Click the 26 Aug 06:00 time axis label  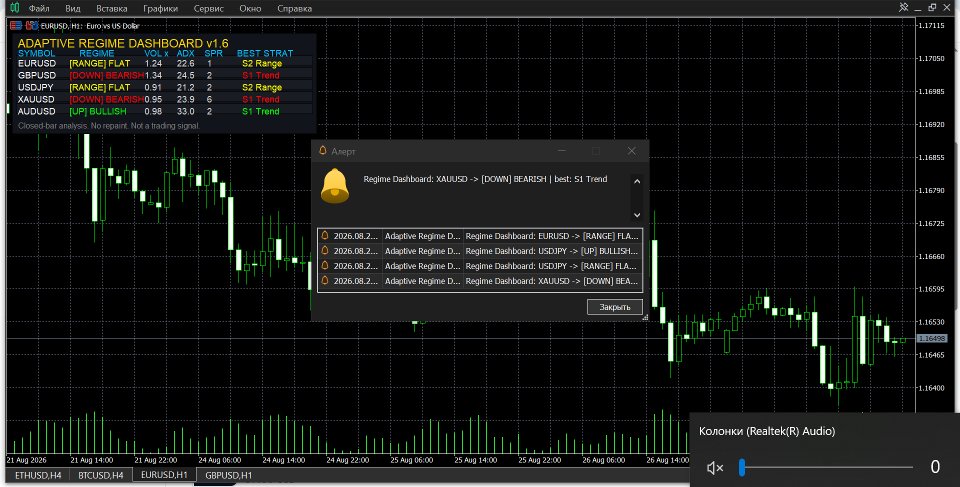pyautogui.click(x=604, y=460)
